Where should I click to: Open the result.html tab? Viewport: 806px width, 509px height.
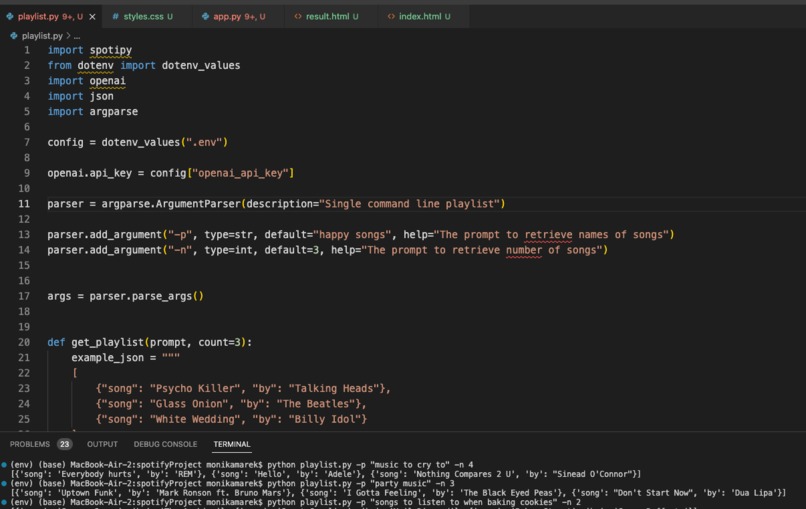tap(326, 16)
